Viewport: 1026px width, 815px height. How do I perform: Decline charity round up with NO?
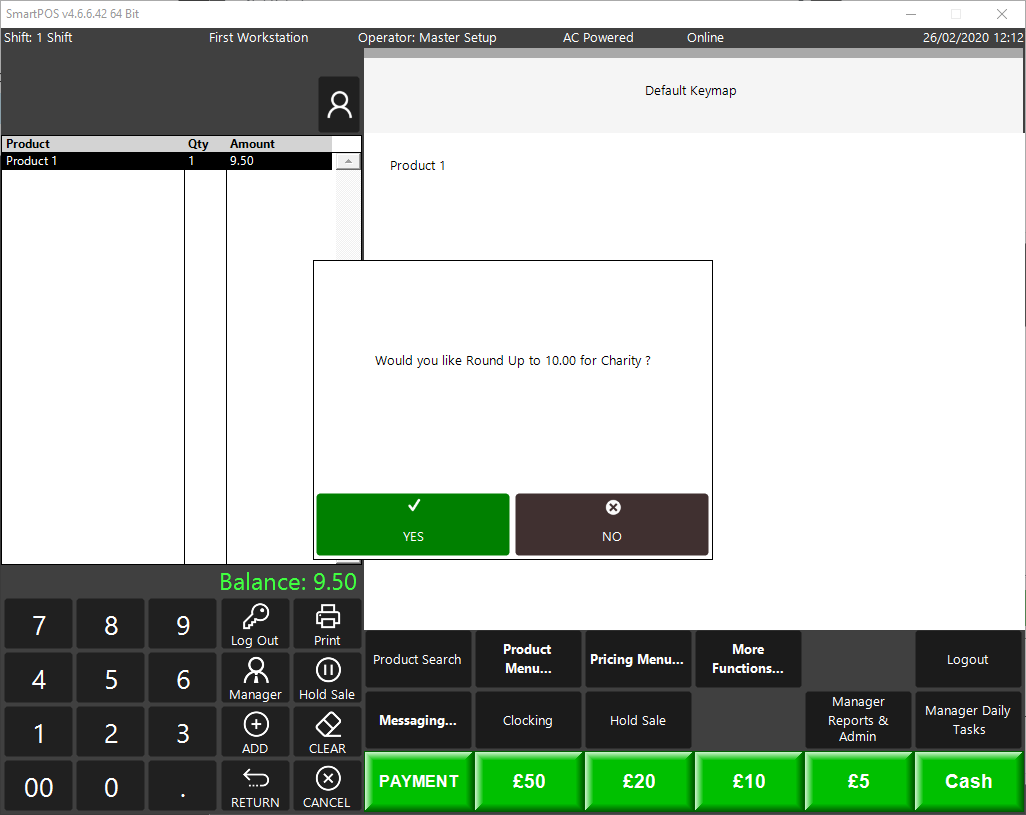point(612,524)
